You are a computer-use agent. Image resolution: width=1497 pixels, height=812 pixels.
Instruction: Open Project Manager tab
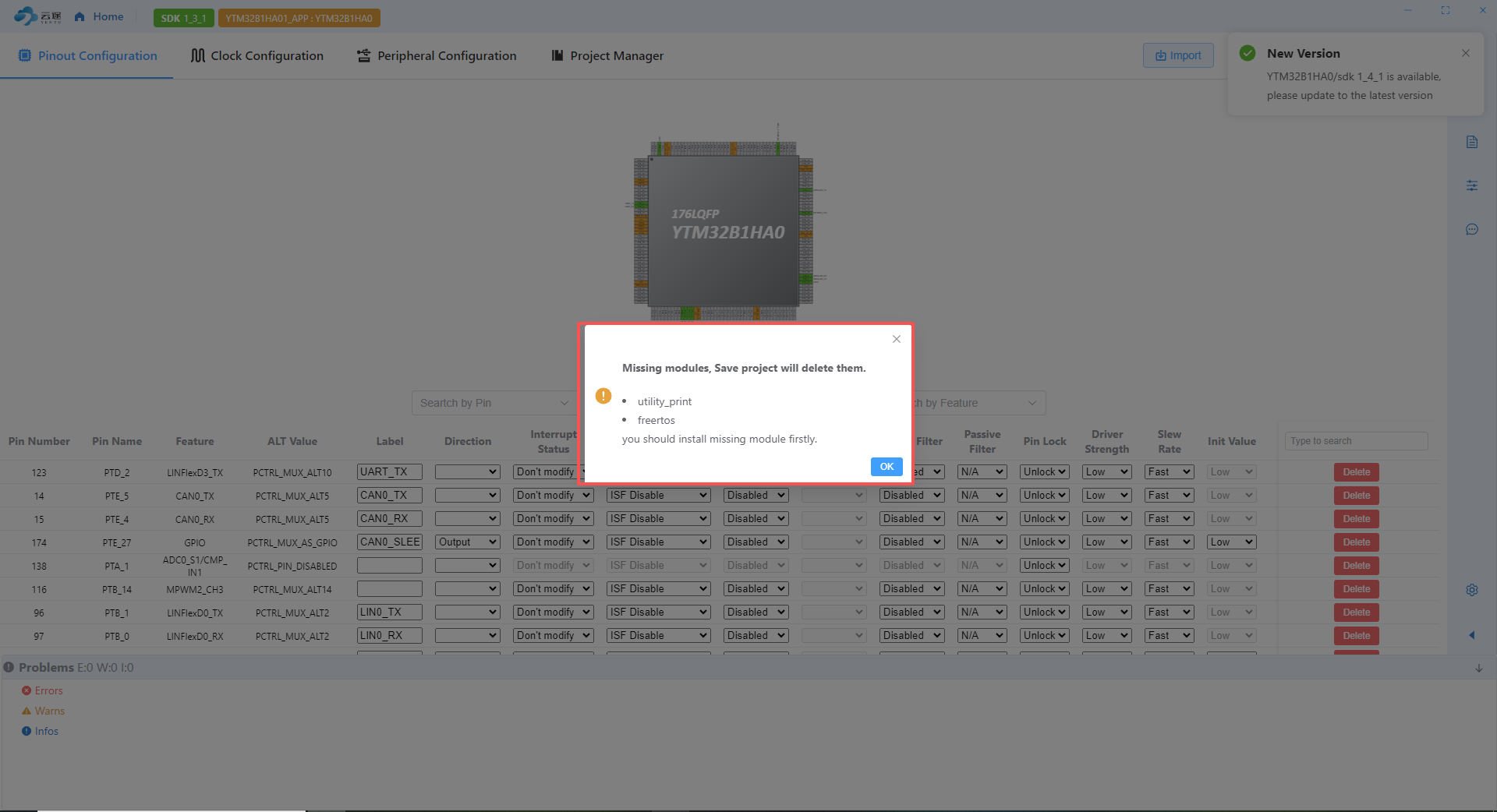(x=607, y=55)
